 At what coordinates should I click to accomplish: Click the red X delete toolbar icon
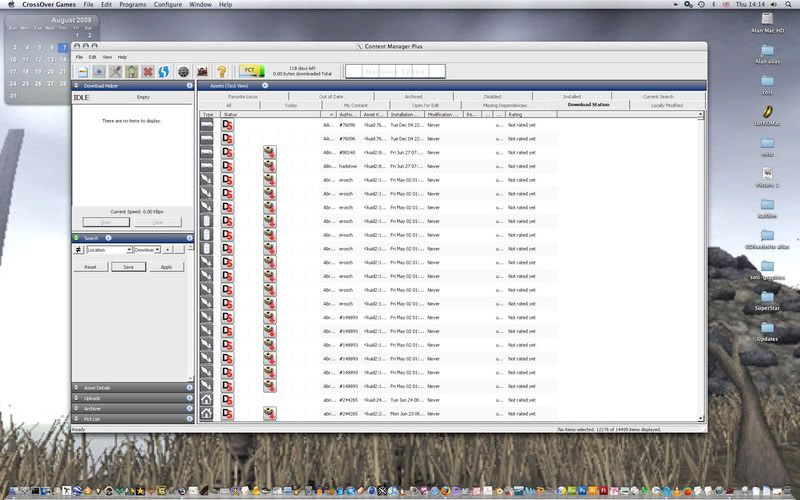148,71
